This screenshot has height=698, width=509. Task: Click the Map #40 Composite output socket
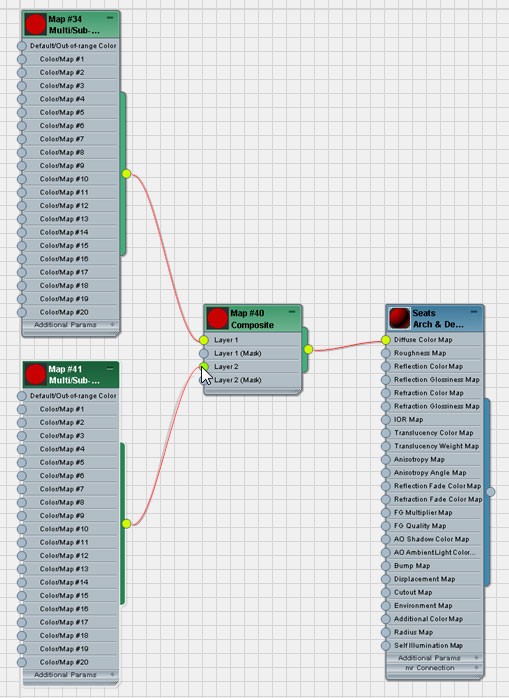pos(308,349)
